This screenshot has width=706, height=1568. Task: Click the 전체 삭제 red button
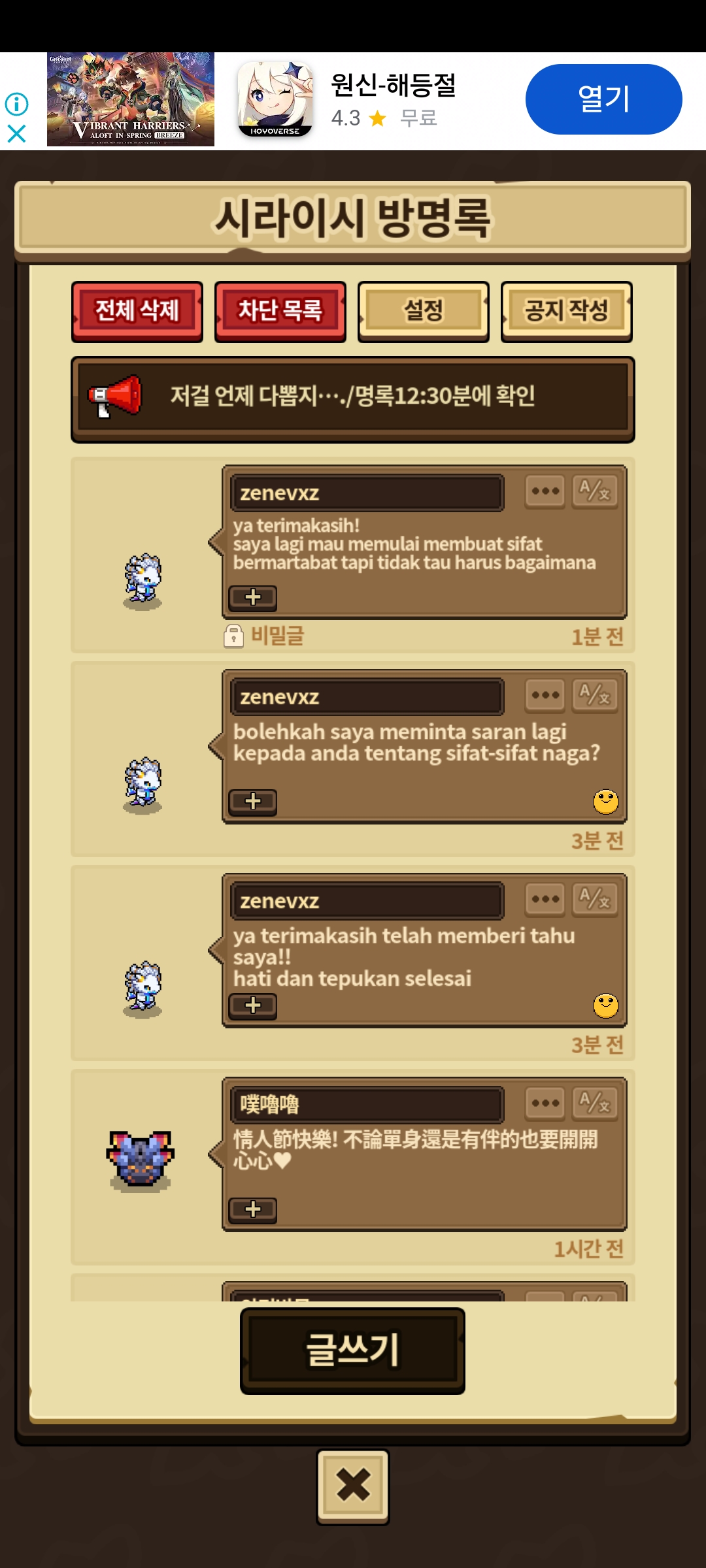click(137, 312)
